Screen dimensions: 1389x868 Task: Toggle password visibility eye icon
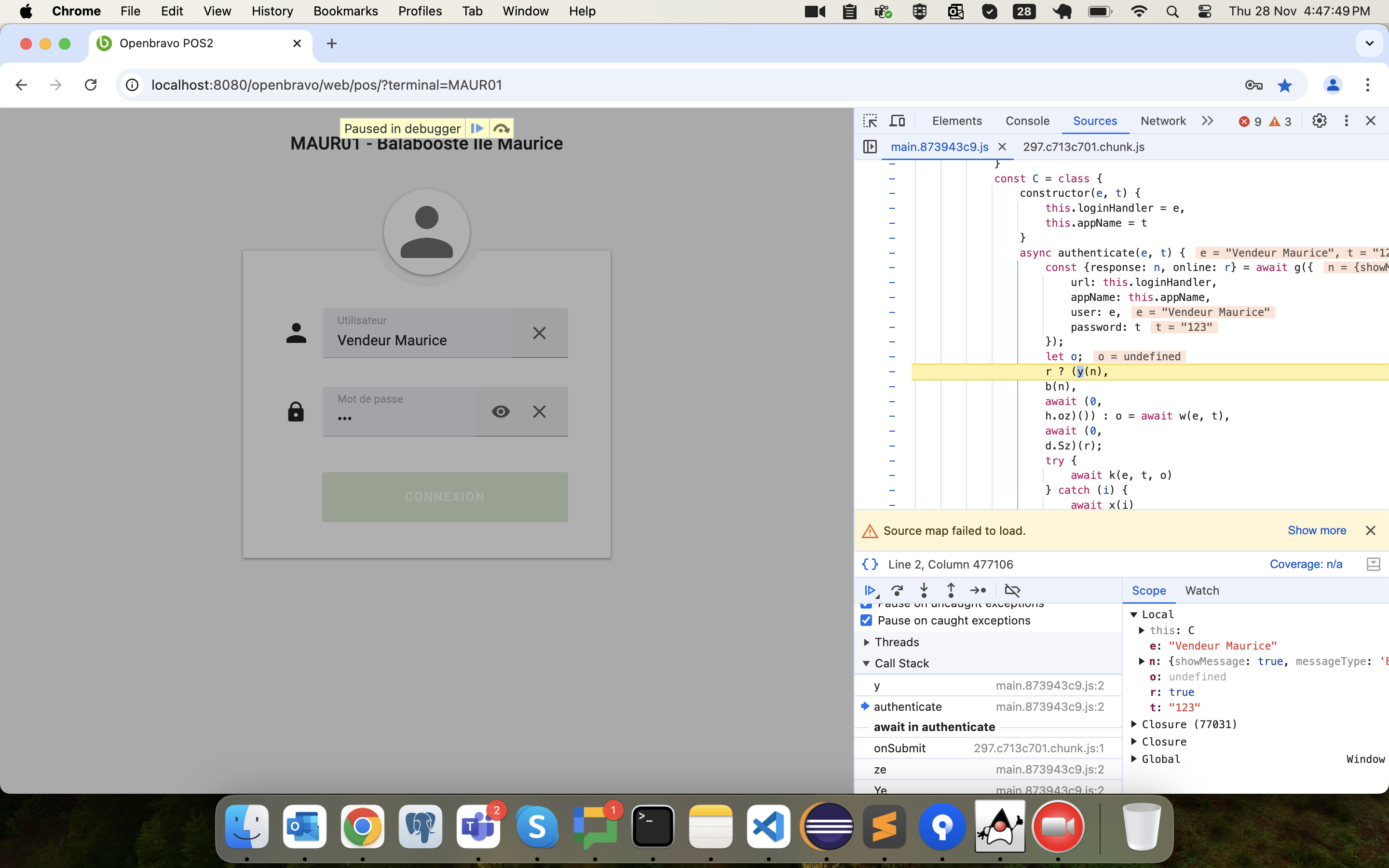(x=501, y=412)
